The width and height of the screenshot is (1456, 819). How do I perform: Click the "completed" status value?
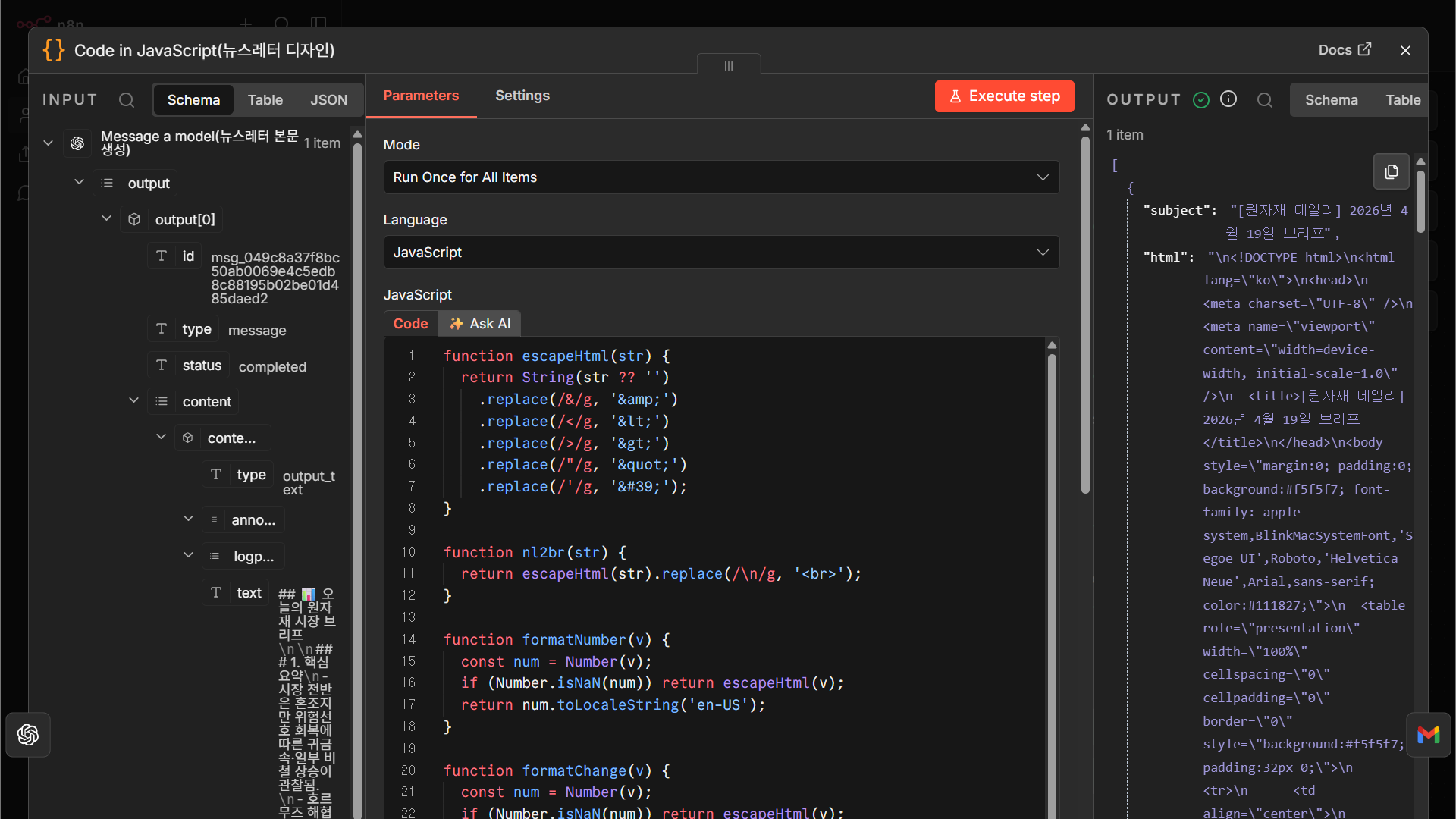pyautogui.click(x=272, y=367)
